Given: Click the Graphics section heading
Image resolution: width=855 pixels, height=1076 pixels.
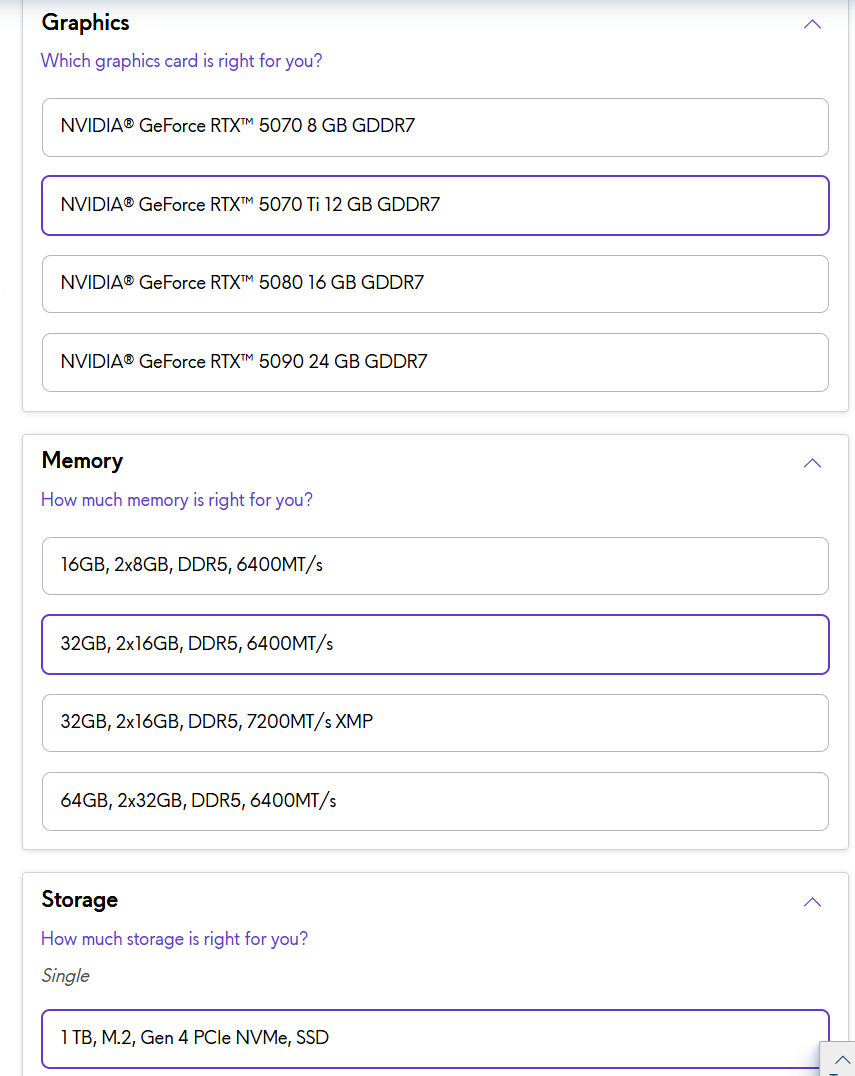Looking at the screenshot, I should (85, 23).
